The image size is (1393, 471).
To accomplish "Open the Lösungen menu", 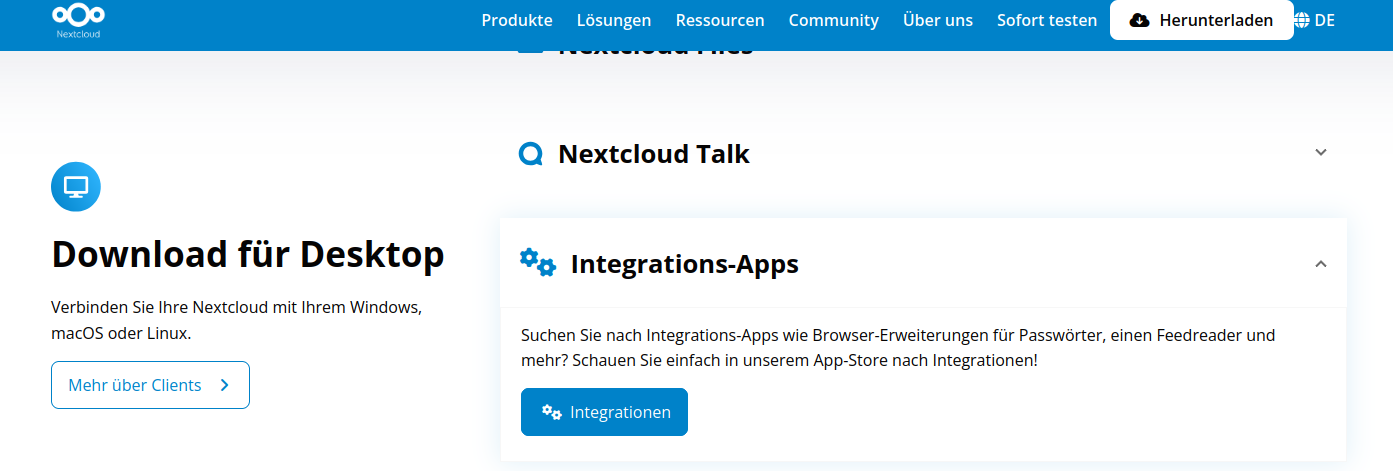I will [614, 20].
